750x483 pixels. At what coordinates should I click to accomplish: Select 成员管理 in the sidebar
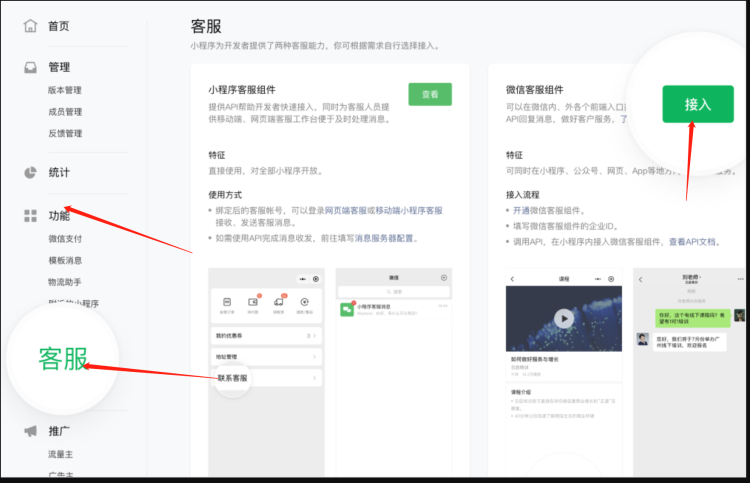click(x=65, y=112)
